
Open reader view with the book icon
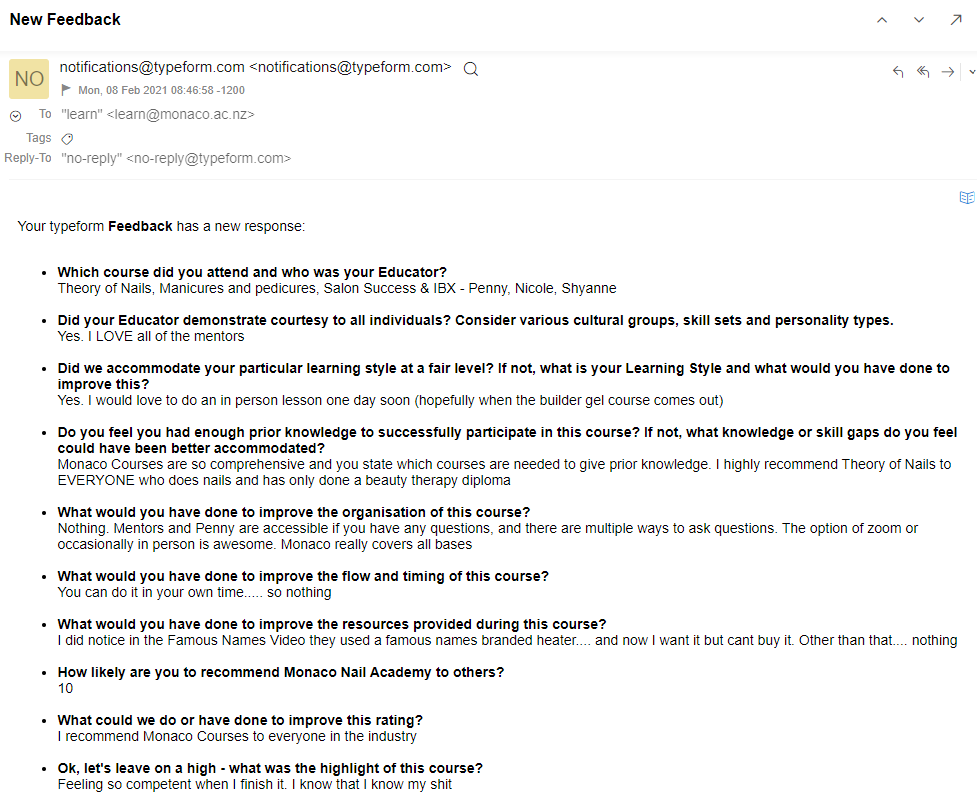(966, 198)
